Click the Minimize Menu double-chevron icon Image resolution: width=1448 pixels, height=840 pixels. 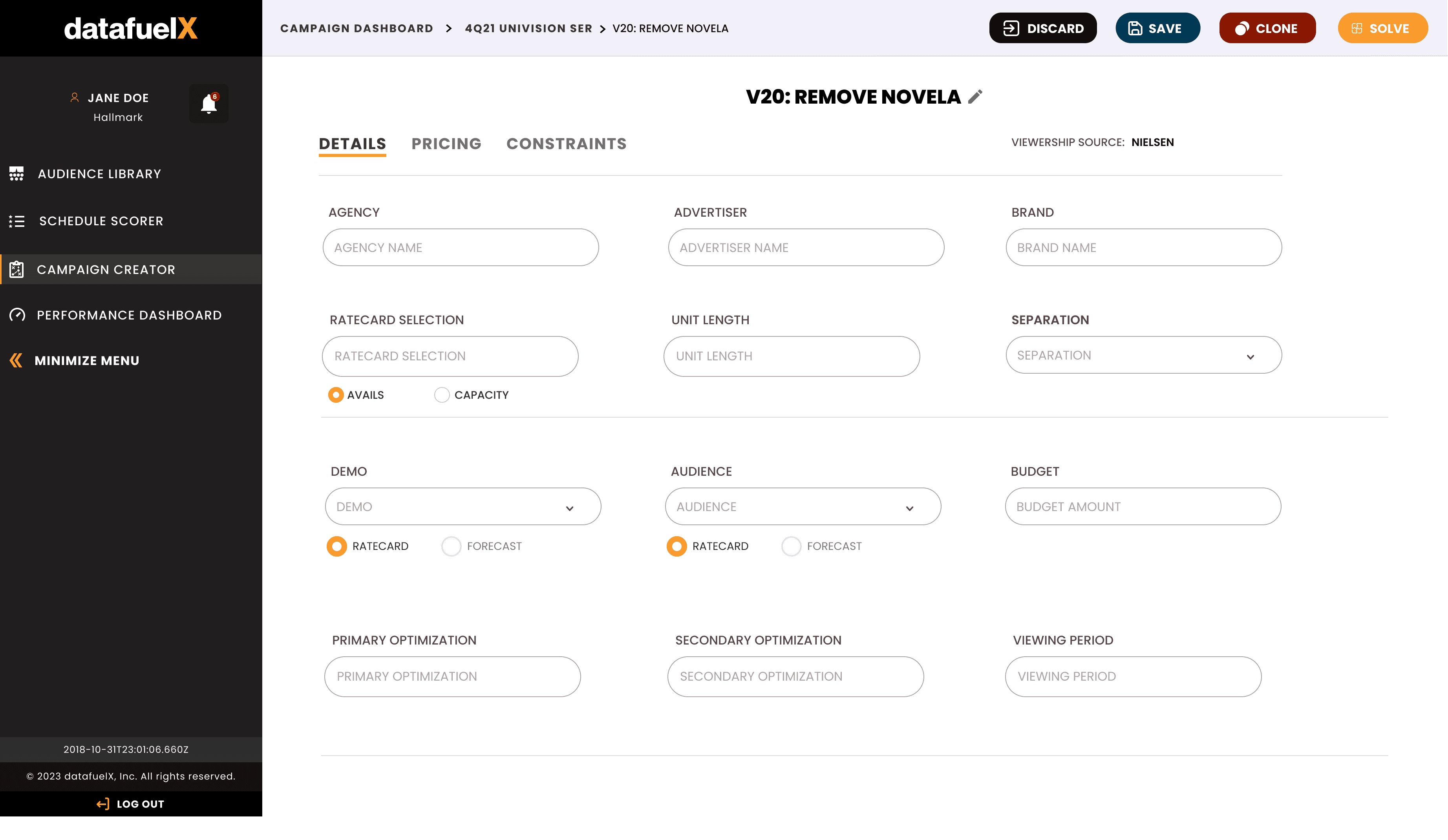click(x=16, y=361)
